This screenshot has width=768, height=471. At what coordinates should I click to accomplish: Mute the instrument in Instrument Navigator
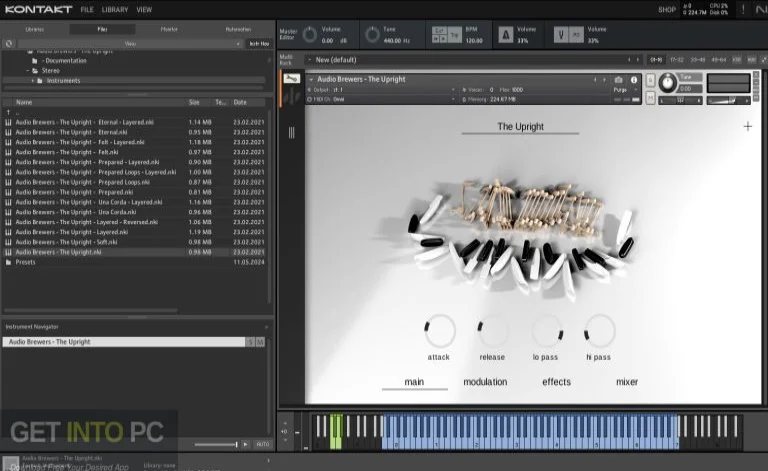tap(260, 342)
